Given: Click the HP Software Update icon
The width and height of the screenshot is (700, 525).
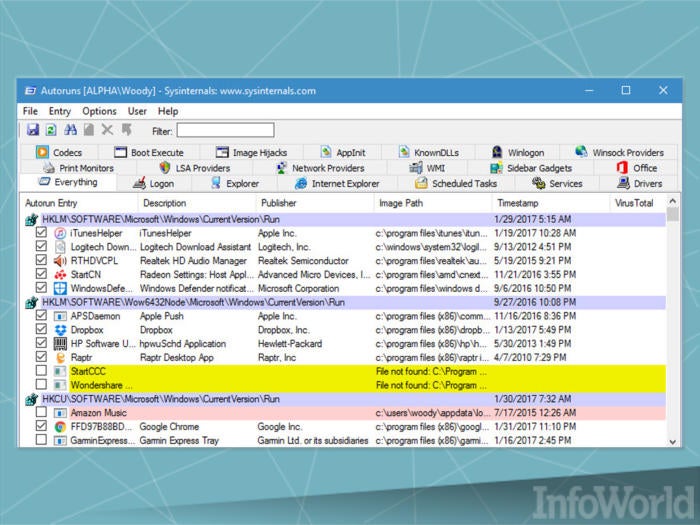Looking at the screenshot, I should [60, 344].
